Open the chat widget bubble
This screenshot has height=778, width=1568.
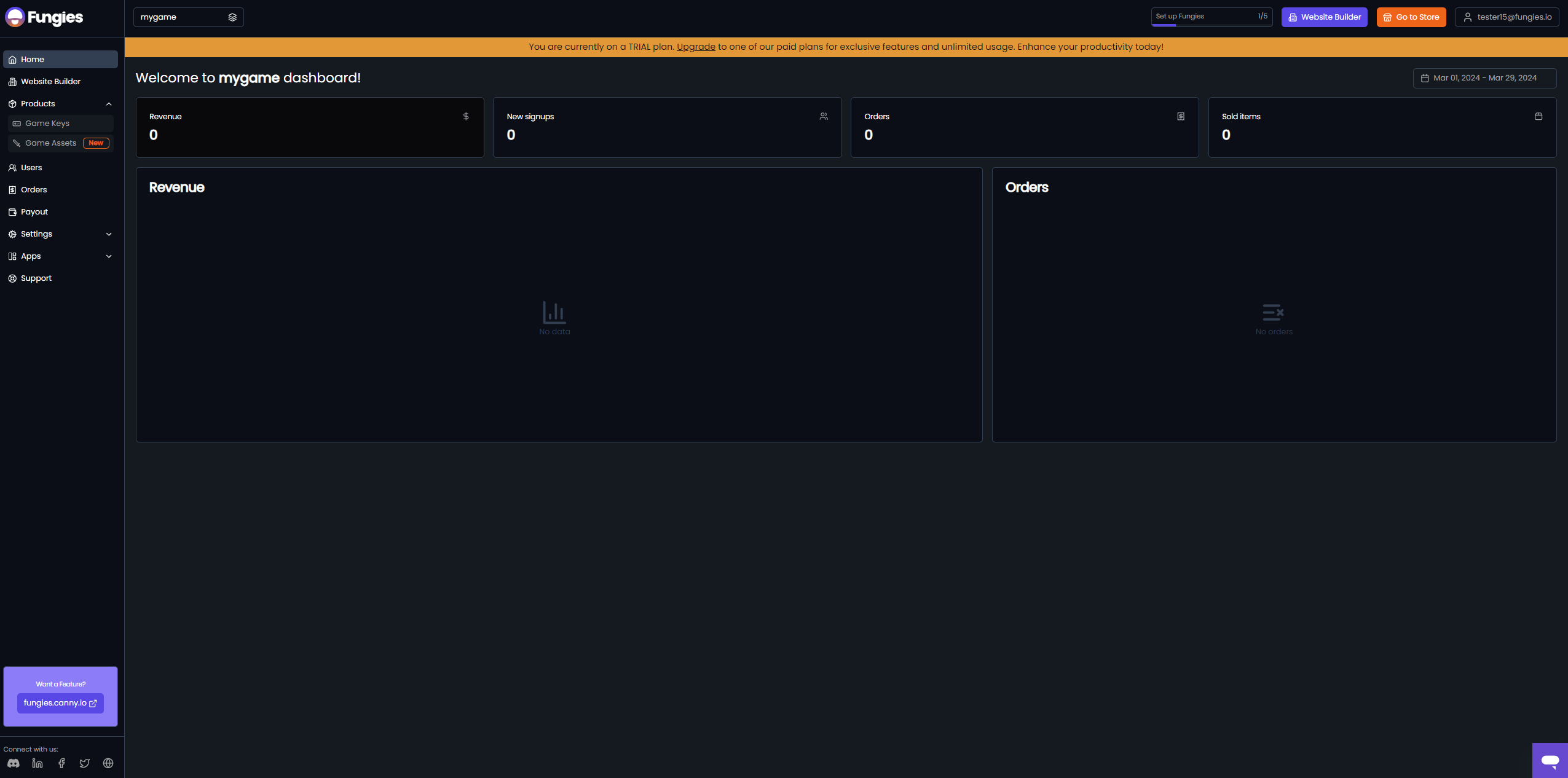tap(1550, 761)
